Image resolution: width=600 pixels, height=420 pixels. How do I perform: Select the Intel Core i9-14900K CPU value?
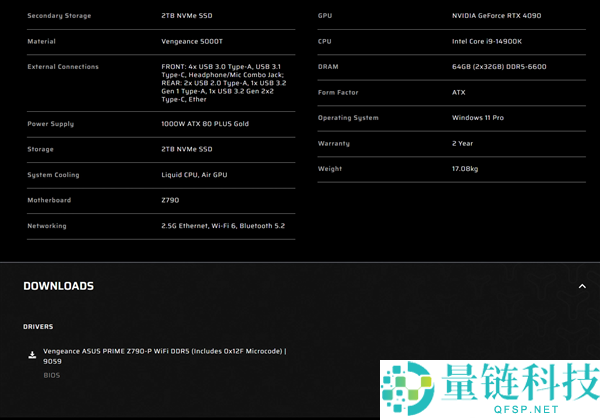pyautogui.click(x=486, y=41)
